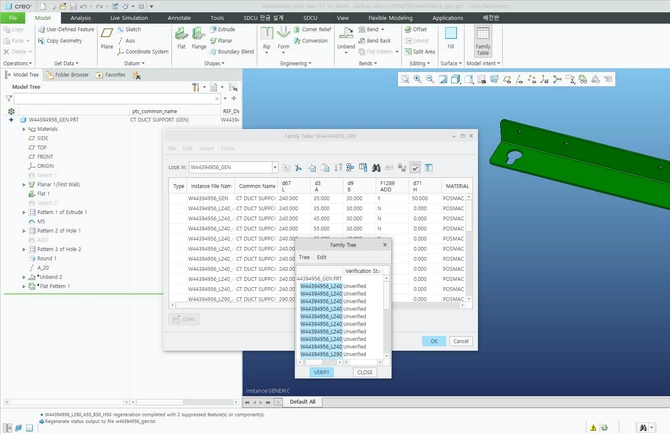Toggle coordinate system display in graphics toolbar
This screenshot has height=434, width=670.
coord(544,79)
